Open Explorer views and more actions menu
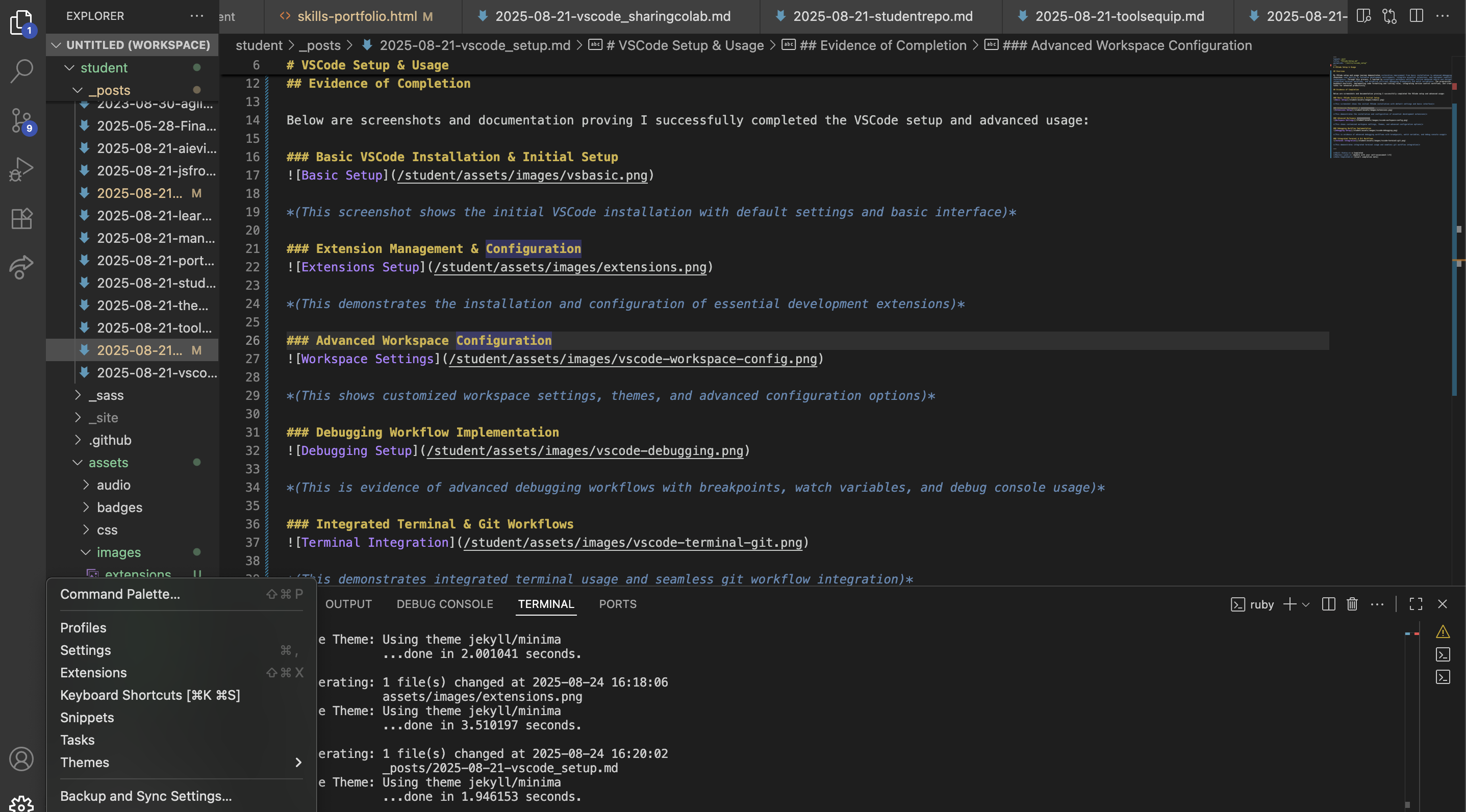This screenshot has width=1466, height=812. (197, 16)
